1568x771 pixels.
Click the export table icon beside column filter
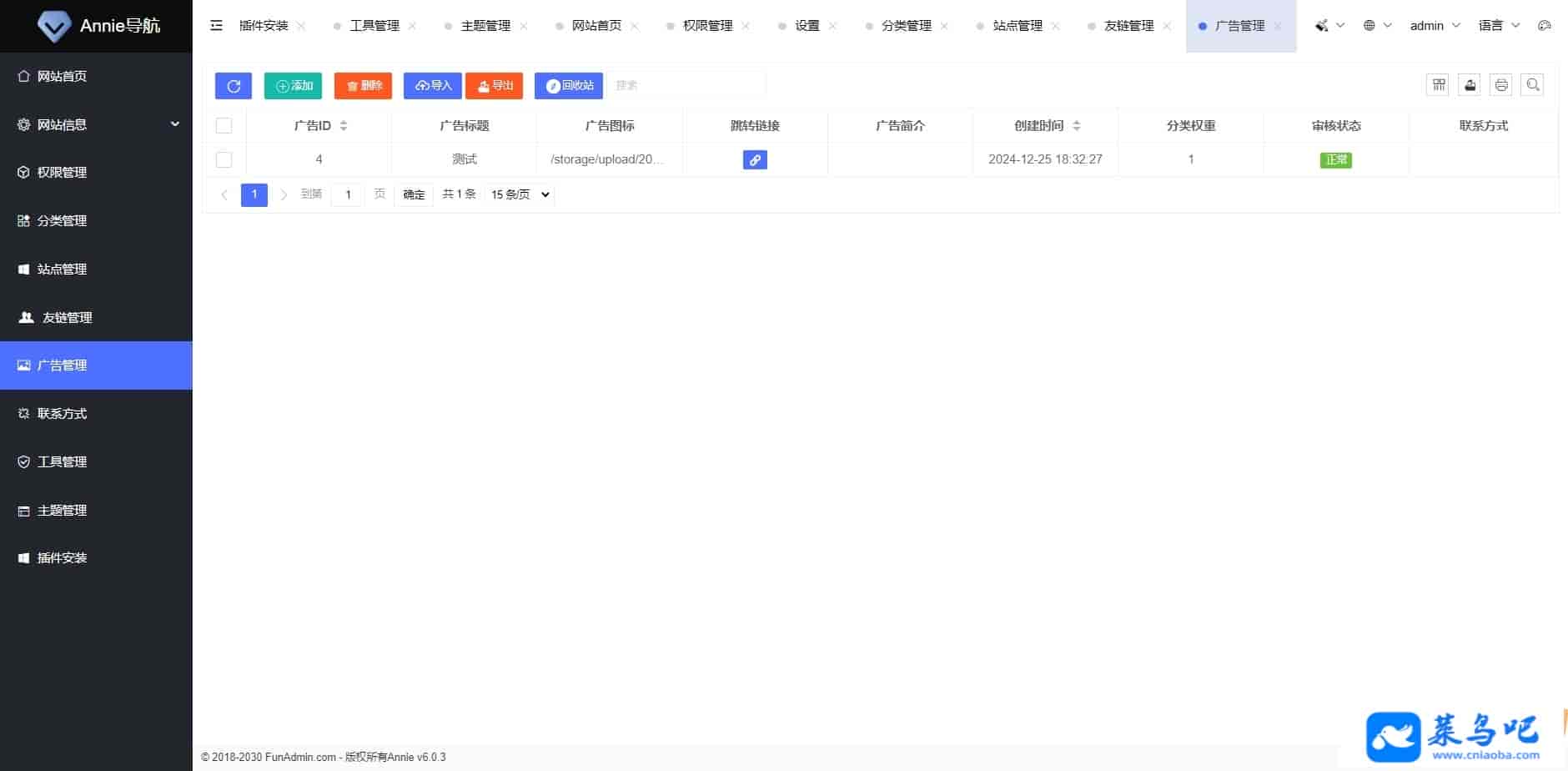[x=1470, y=84]
